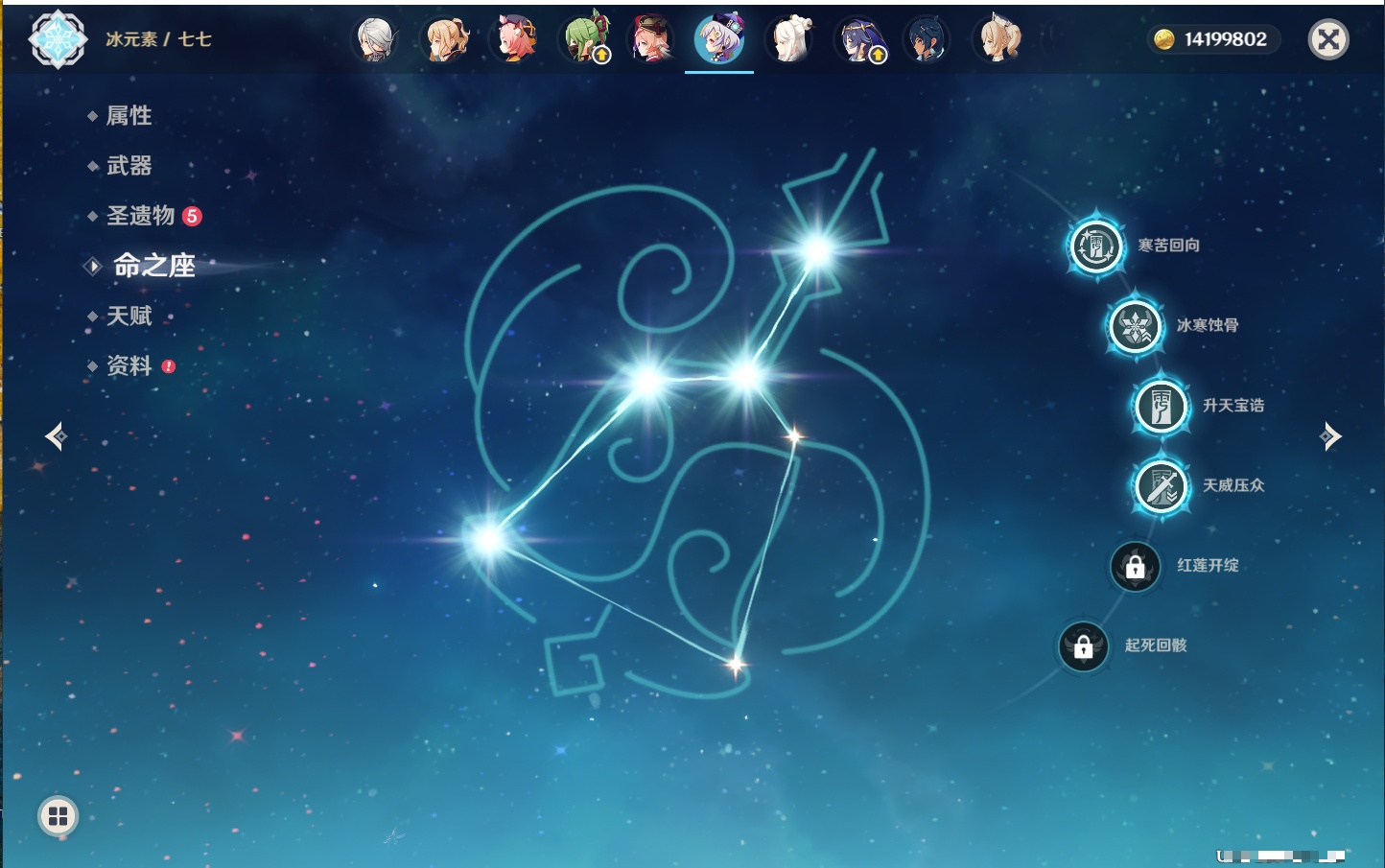Click the 天威压众 label
The image size is (1385, 868).
(x=1233, y=485)
